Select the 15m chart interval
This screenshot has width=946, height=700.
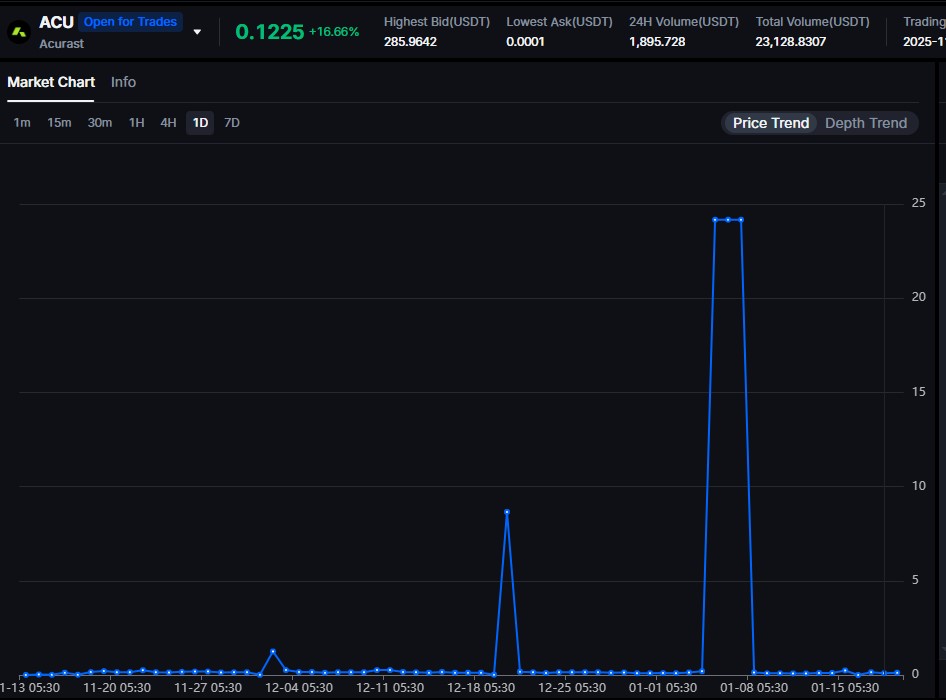[60, 123]
